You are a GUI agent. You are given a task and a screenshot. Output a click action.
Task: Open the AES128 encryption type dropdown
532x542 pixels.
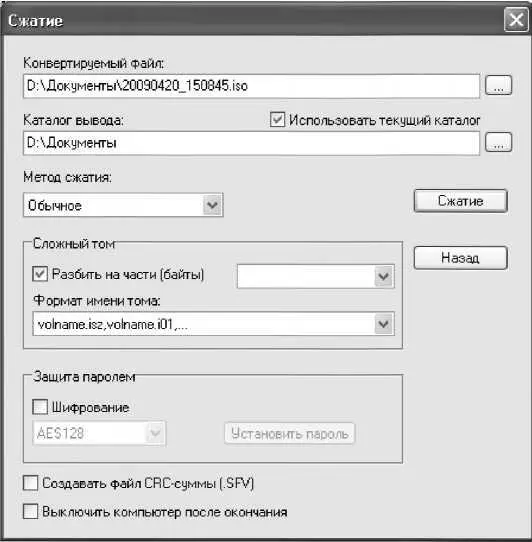155,433
